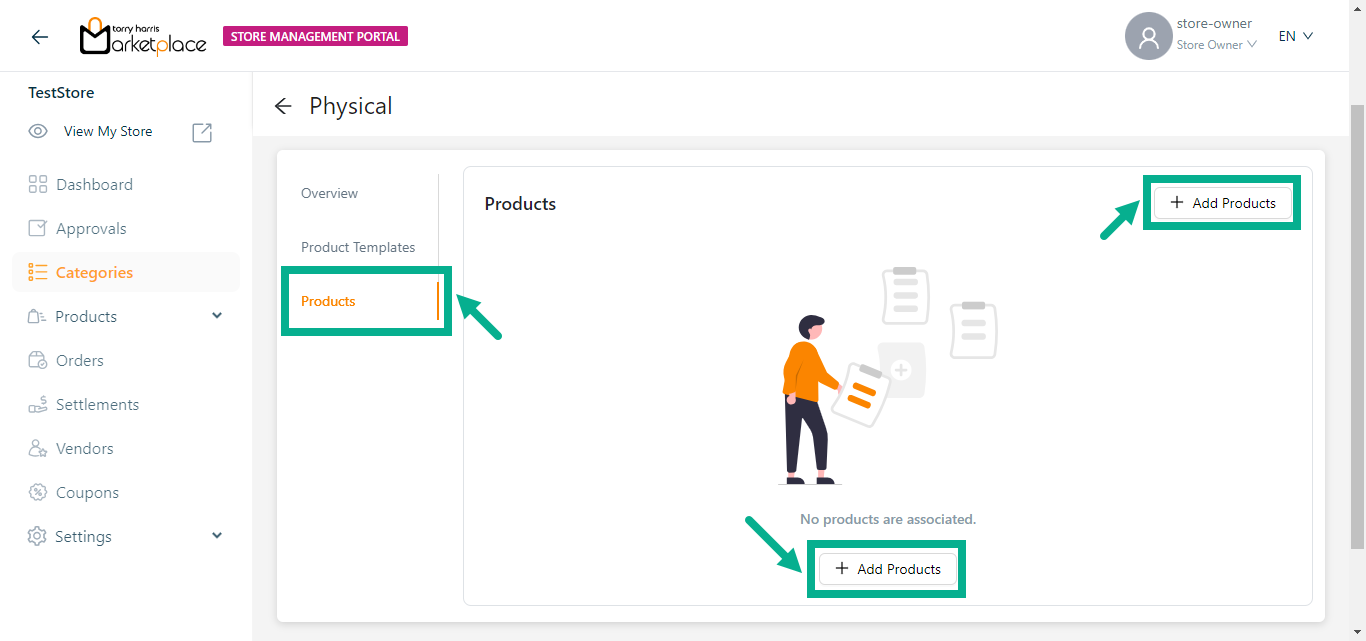
Task: Click the page vertical scrollbar
Action: tap(1357, 320)
